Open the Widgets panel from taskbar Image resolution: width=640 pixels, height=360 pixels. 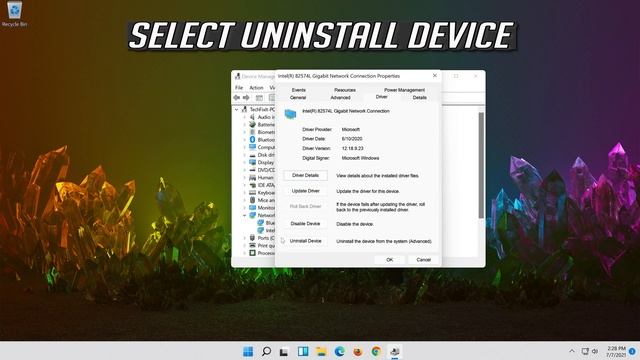pos(303,351)
